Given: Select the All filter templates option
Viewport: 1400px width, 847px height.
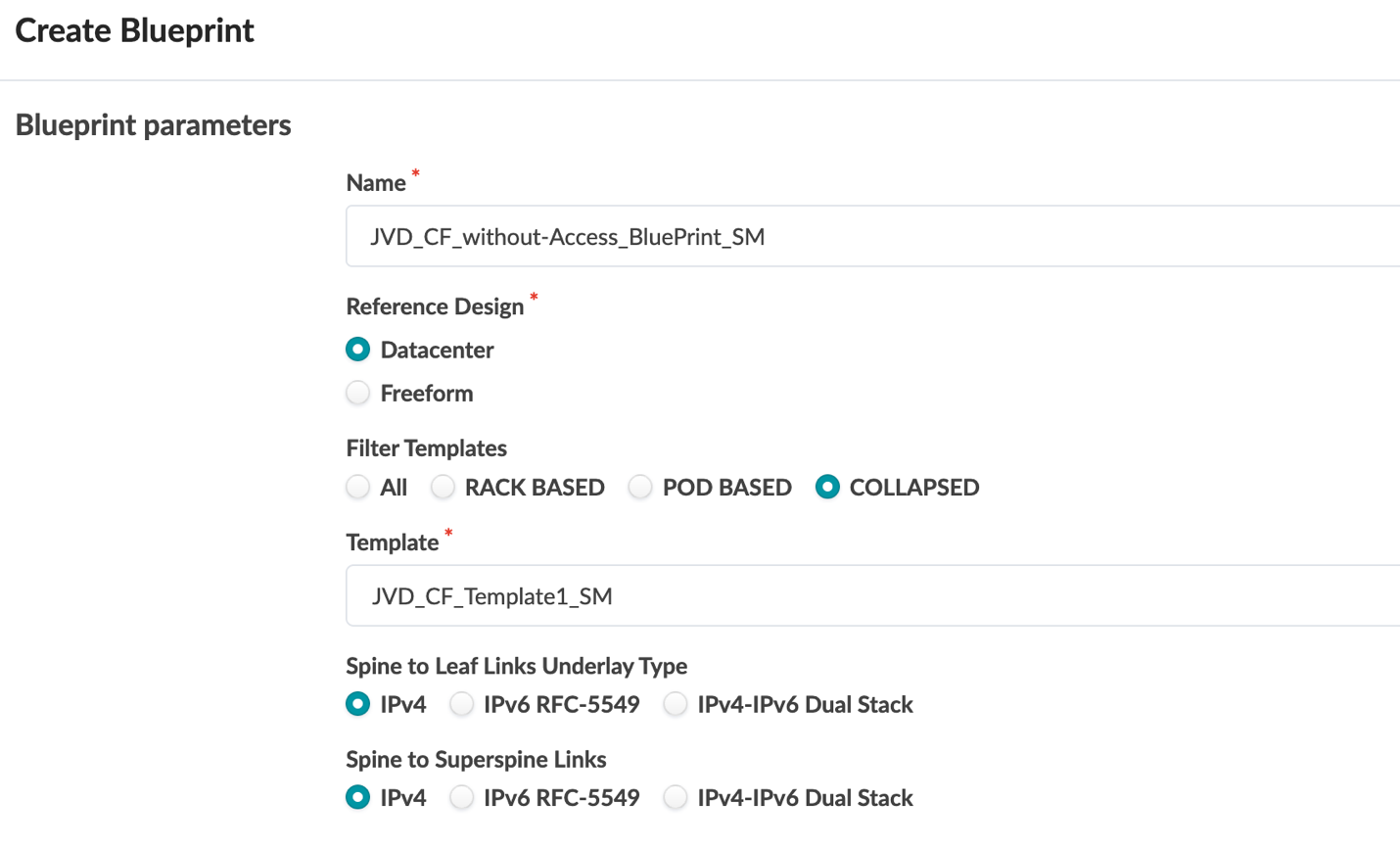Looking at the screenshot, I should pyautogui.click(x=358, y=487).
